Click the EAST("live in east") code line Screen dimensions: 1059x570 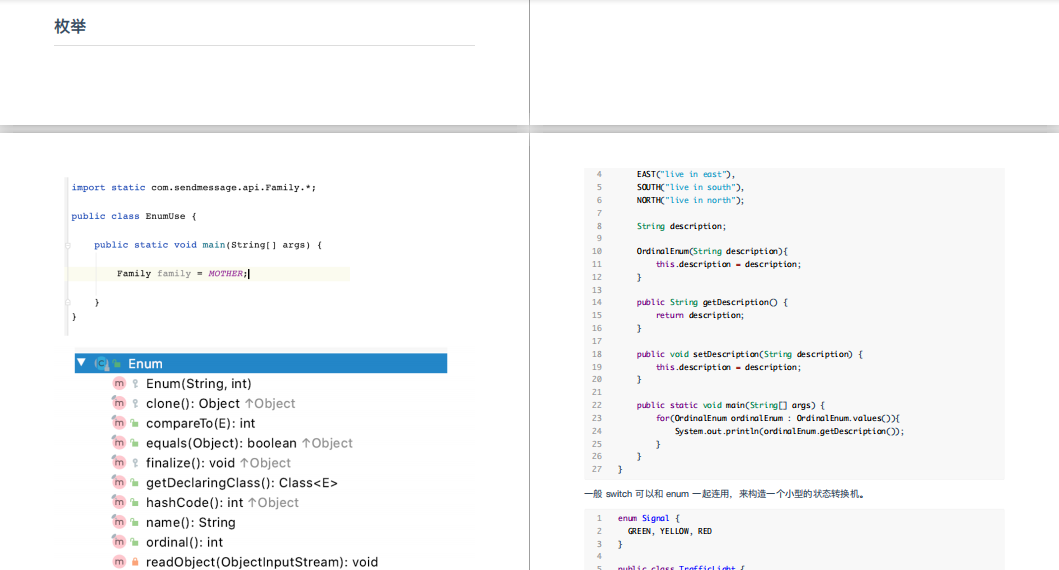click(x=686, y=174)
